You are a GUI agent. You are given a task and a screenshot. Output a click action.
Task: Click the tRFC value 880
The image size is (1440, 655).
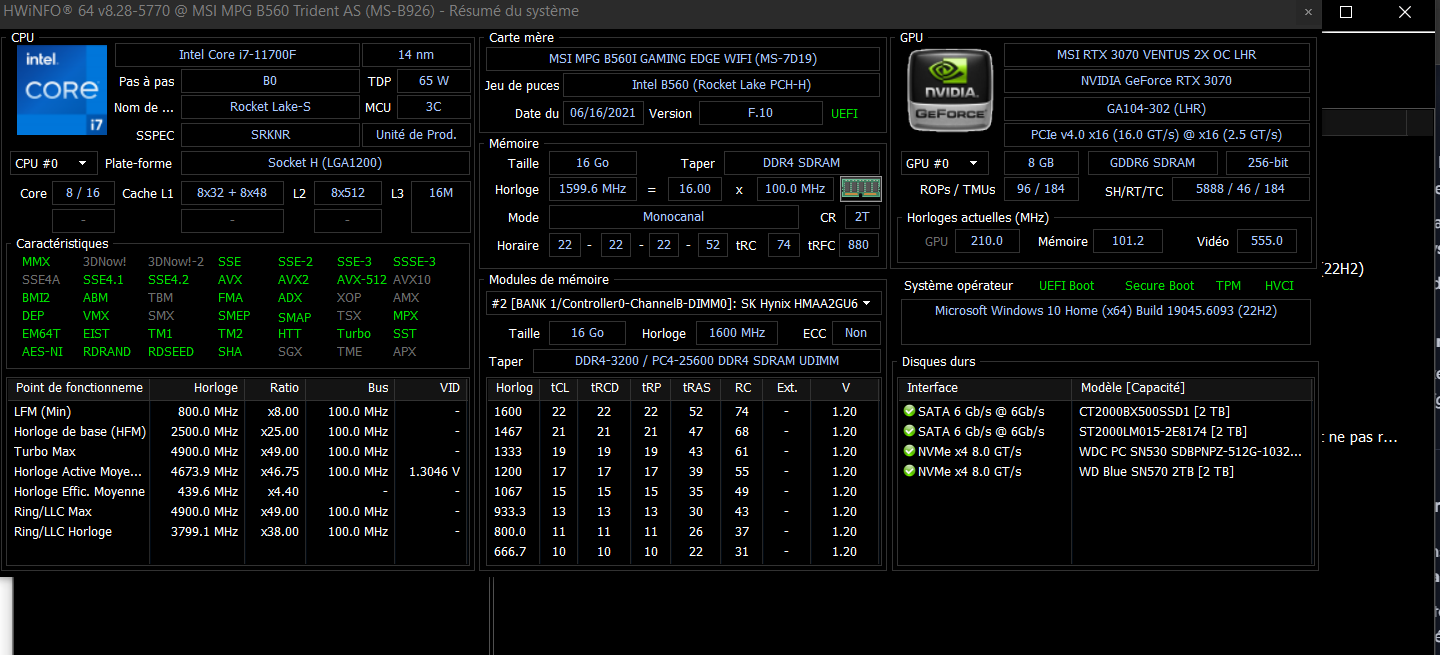point(860,245)
